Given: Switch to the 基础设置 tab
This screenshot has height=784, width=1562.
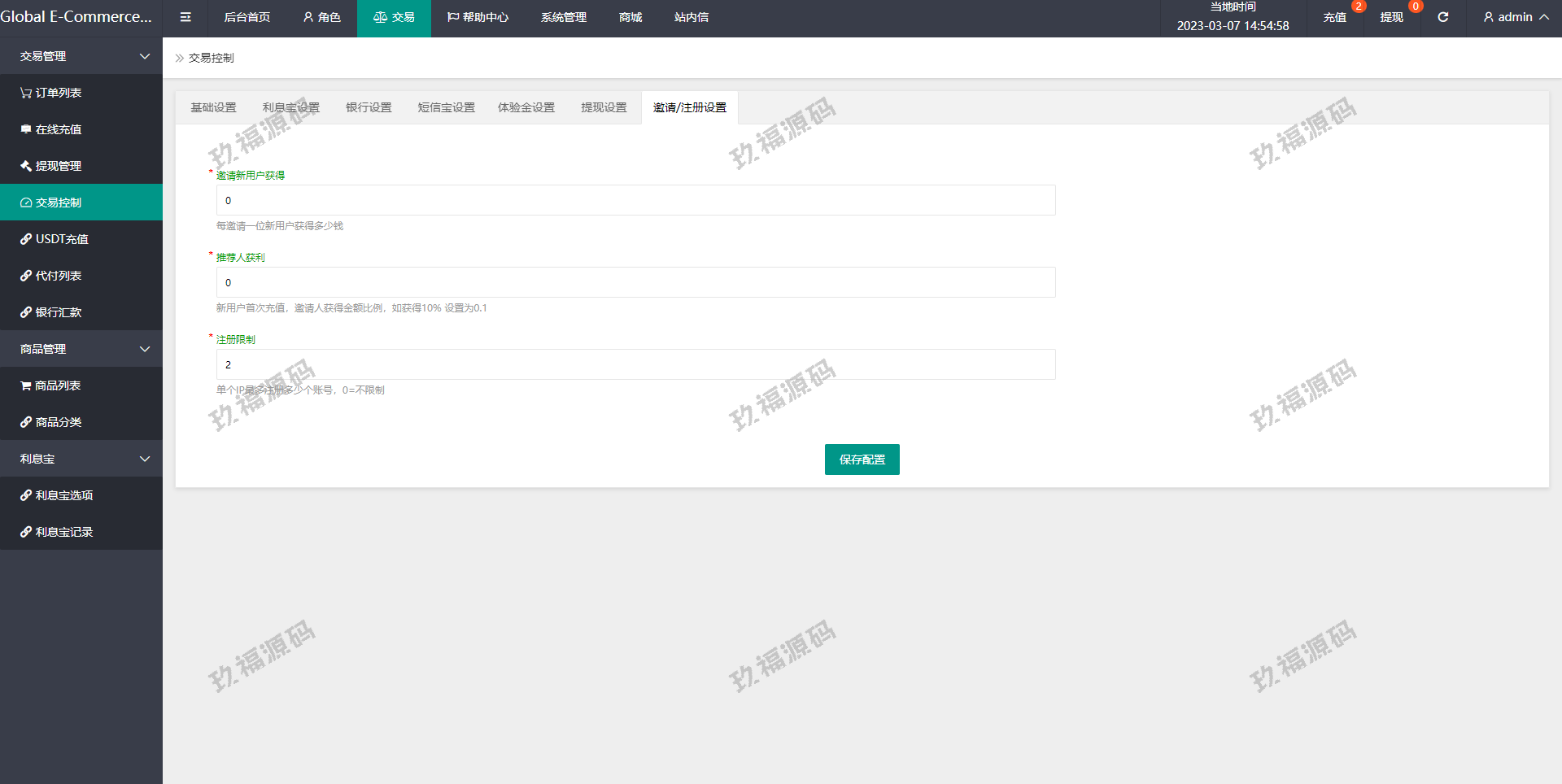Looking at the screenshot, I should [213, 107].
